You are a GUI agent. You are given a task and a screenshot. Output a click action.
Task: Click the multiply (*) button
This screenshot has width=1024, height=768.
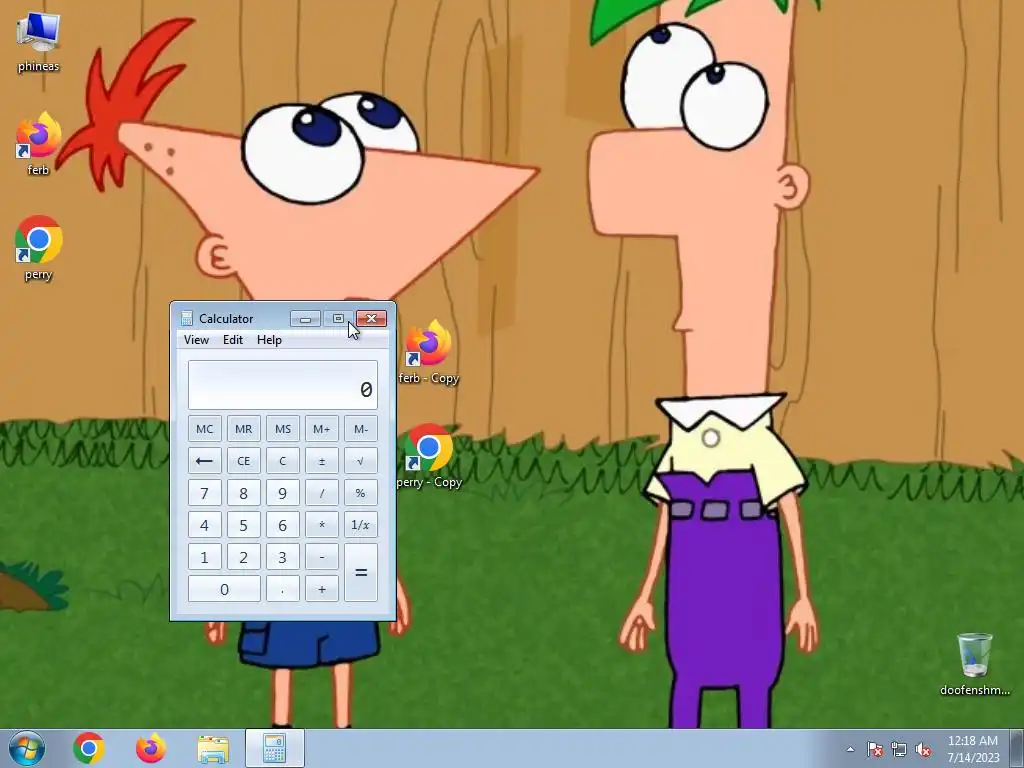[x=322, y=525]
